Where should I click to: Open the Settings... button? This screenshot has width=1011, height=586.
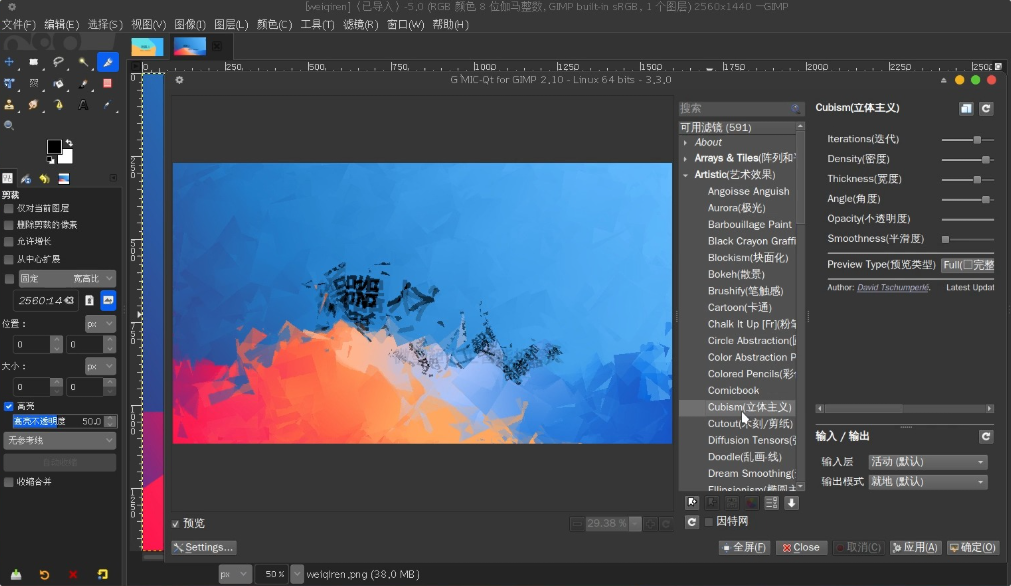point(204,547)
